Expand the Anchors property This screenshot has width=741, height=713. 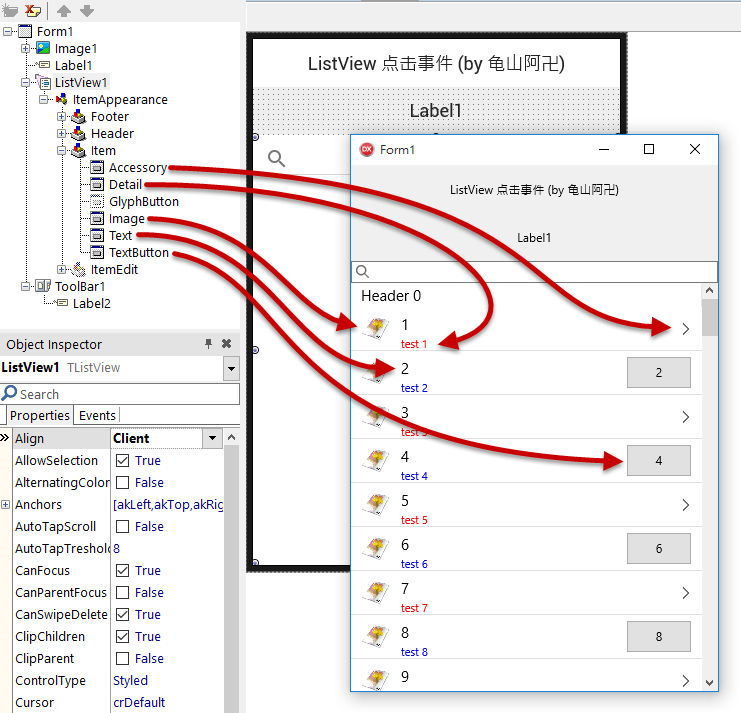click(x=6, y=505)
